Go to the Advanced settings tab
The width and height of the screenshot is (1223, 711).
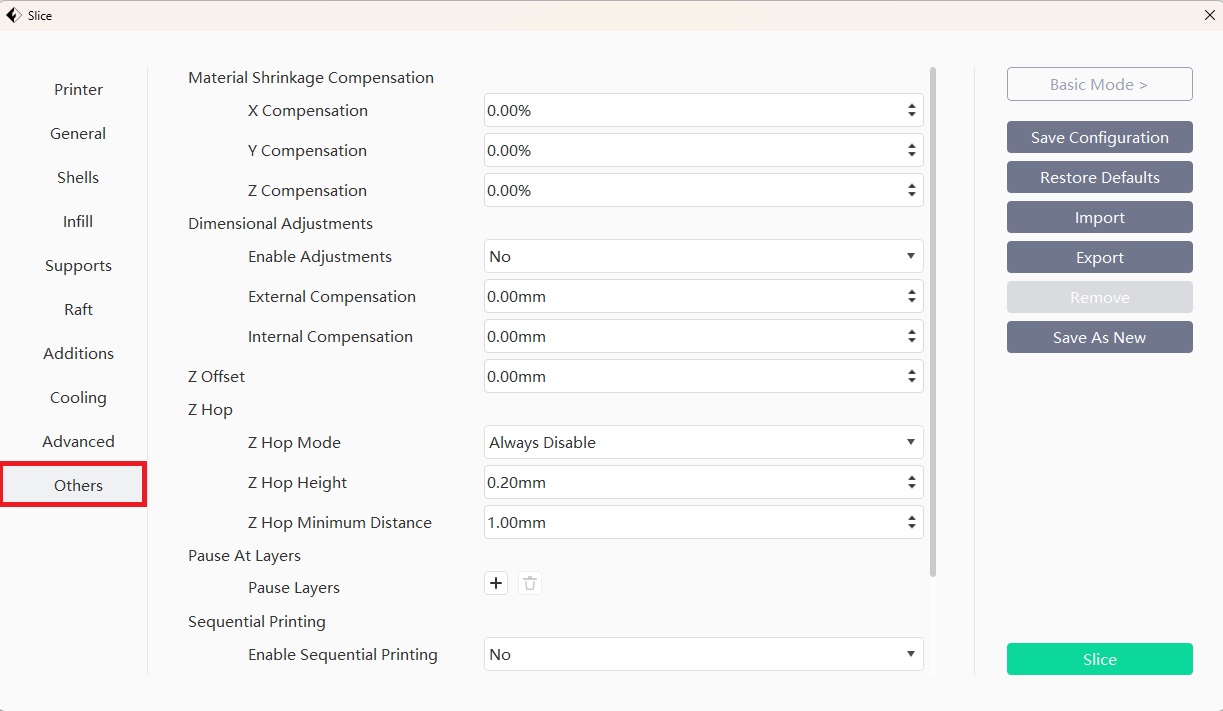pyautogui.click(x=78, y=442)
